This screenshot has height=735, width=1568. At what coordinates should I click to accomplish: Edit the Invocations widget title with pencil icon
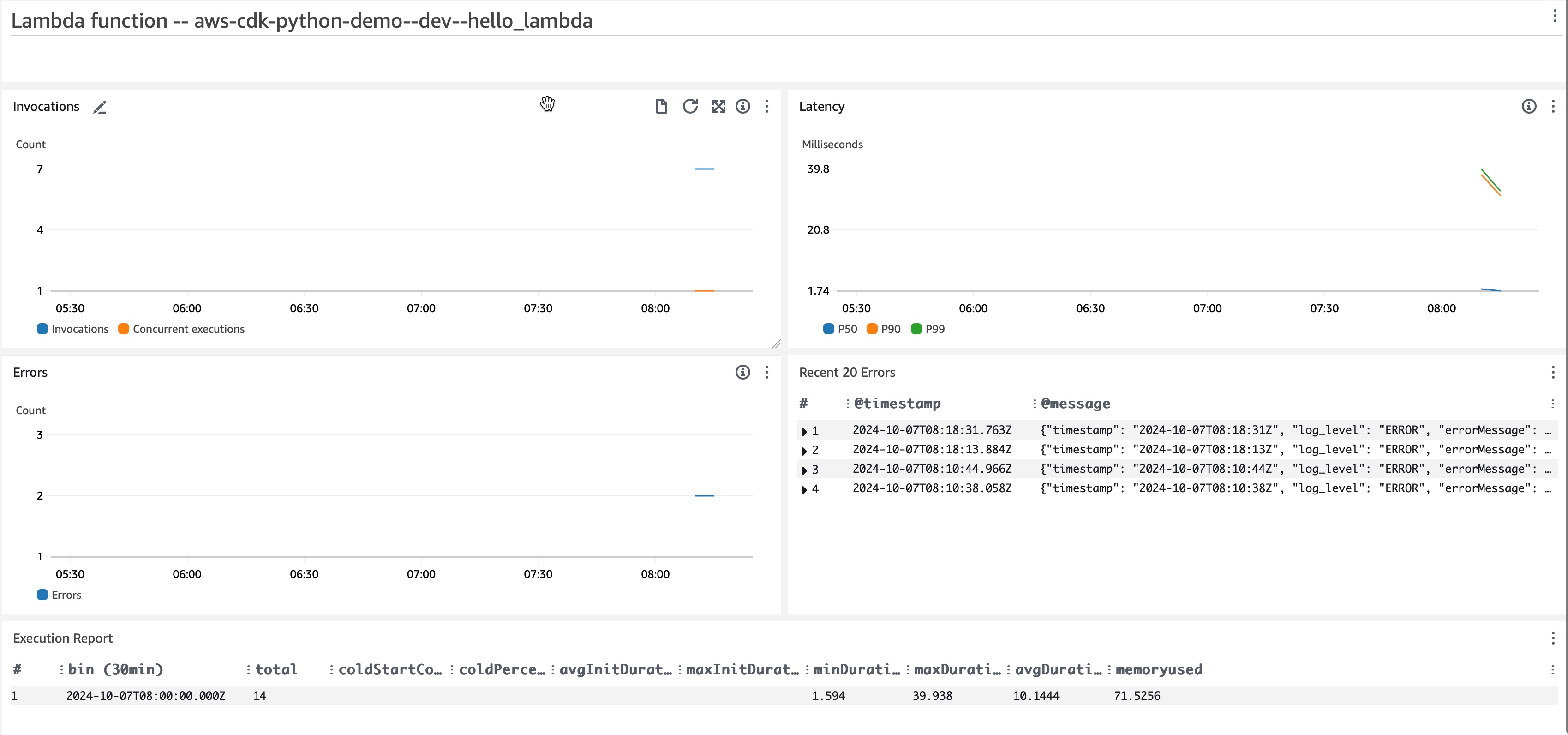[x=101, y=107]
